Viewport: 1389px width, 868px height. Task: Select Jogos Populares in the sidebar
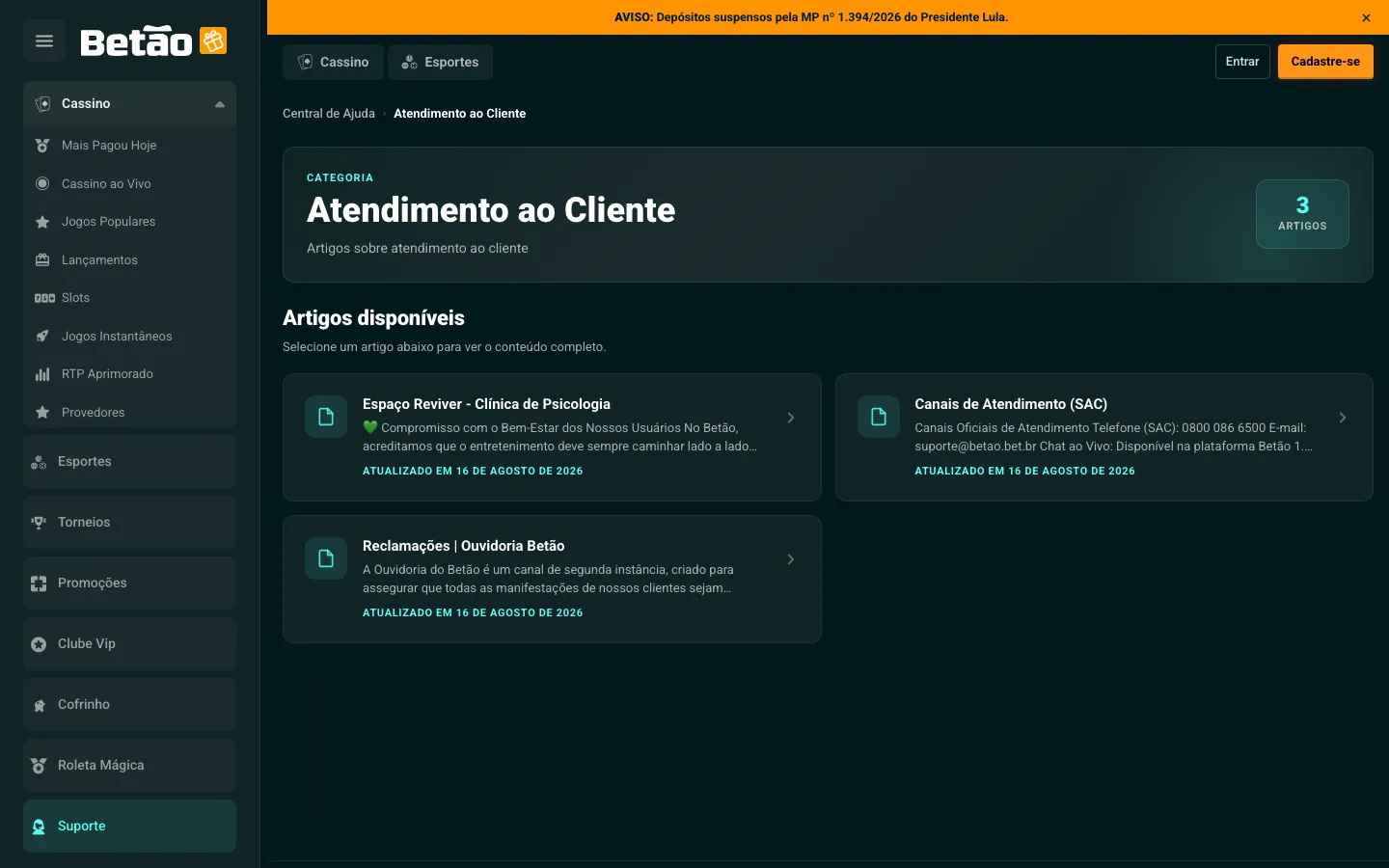coord(129,222)
